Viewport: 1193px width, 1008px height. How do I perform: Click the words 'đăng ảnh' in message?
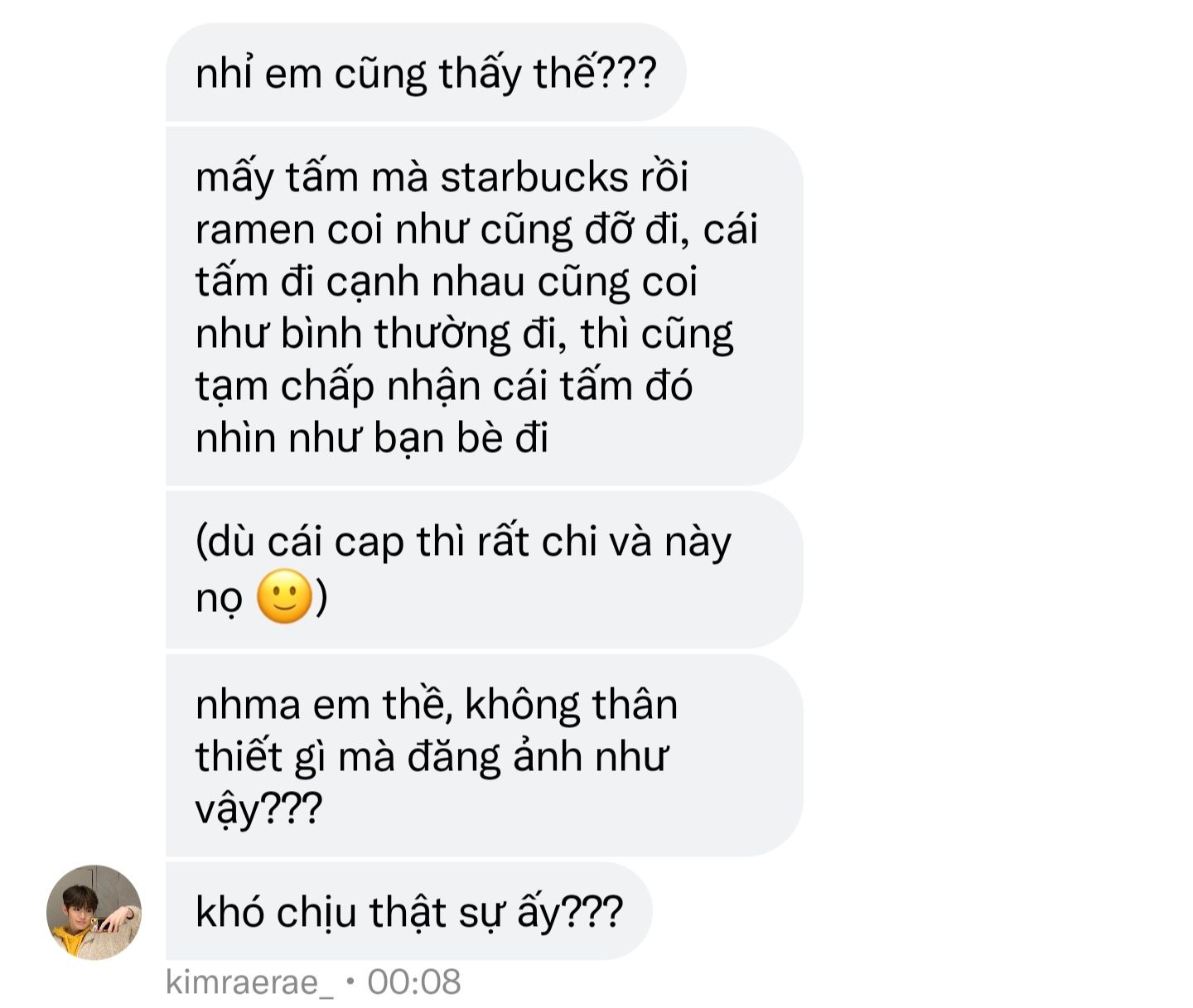pyautogui.click(x=495, y=757)
